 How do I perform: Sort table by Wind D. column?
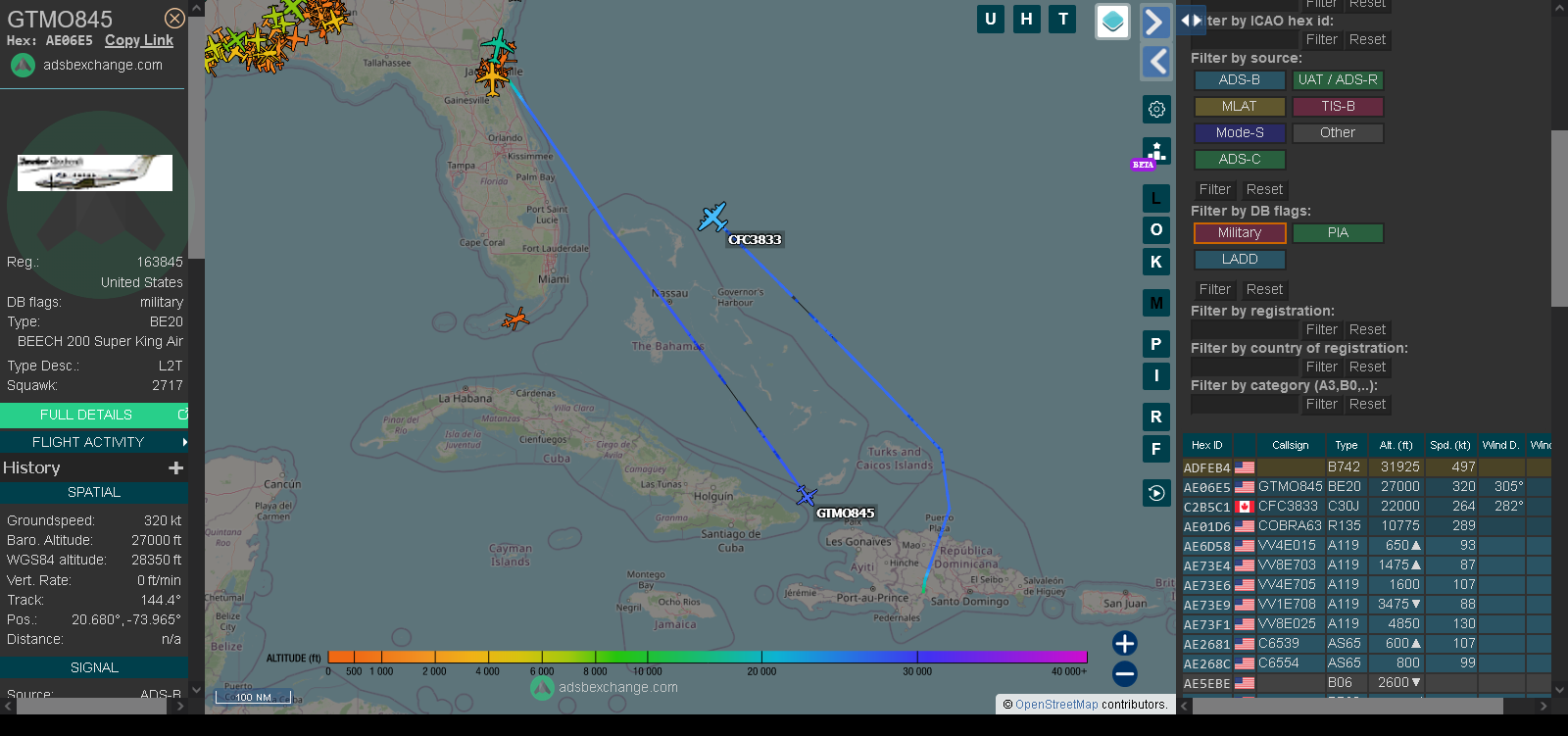[x=1501, y=445]
